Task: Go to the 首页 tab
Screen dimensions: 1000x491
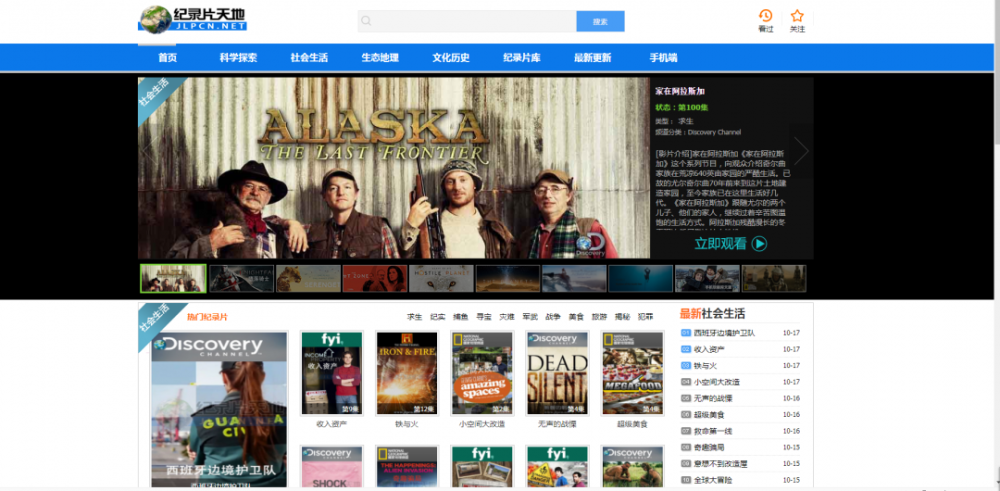Action: pos(168,57)
